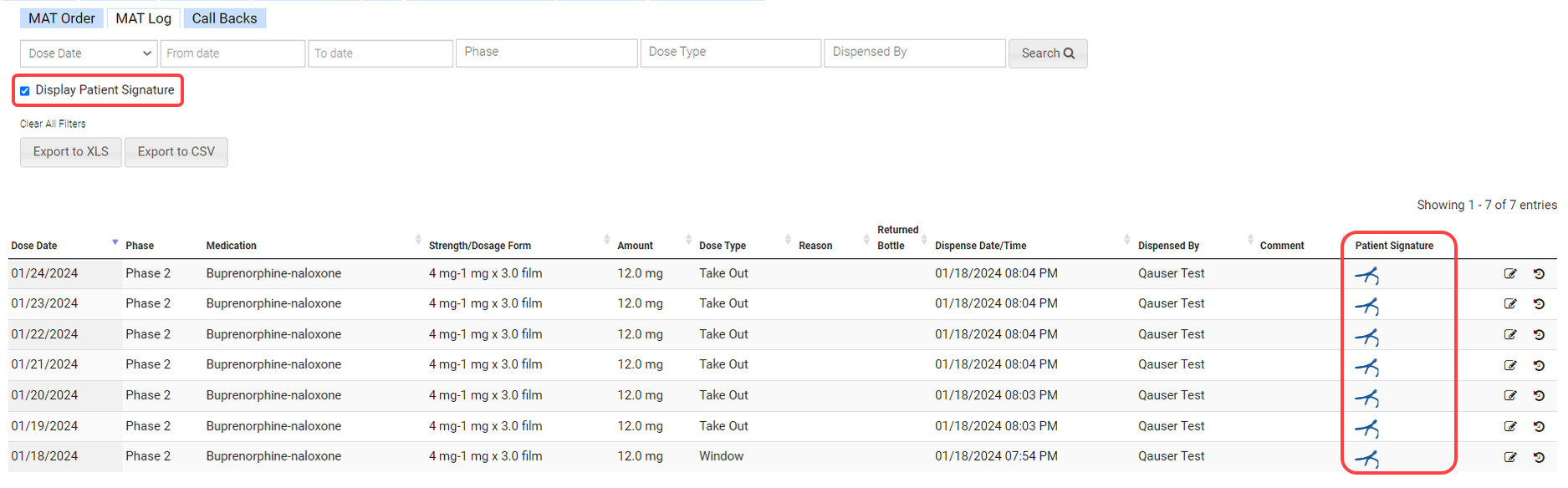
Task: Click into the Dispensed By filter field
Action: (914, 53)
